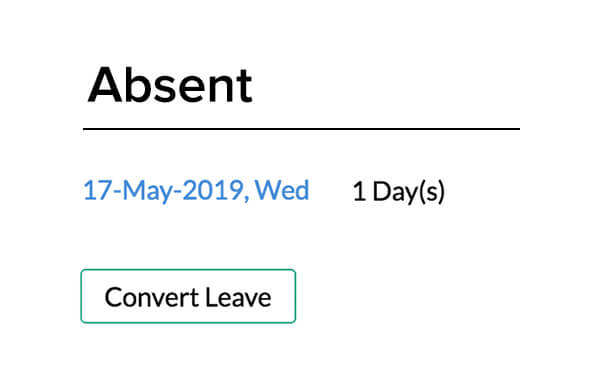Click the blue Wed date entry
This screenshot has height=390, width=600.
click(x=196, y=190)
